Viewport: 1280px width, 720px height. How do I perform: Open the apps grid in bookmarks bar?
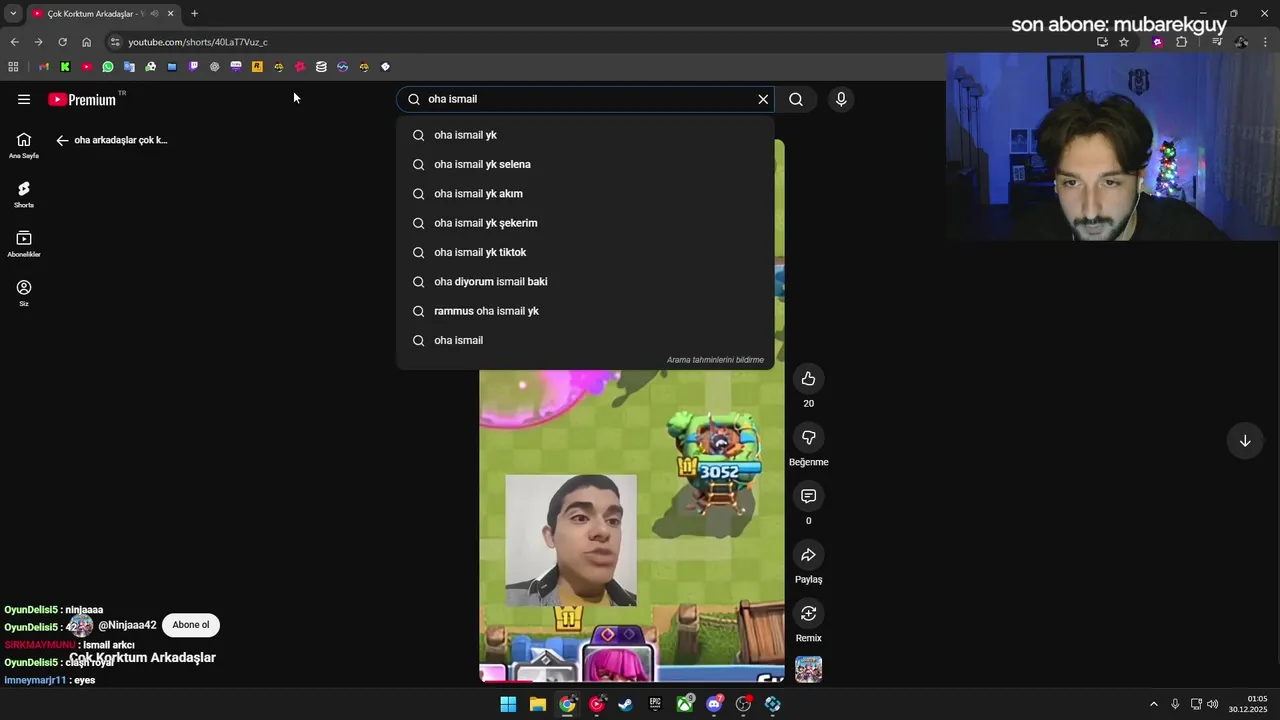(13, 67)
